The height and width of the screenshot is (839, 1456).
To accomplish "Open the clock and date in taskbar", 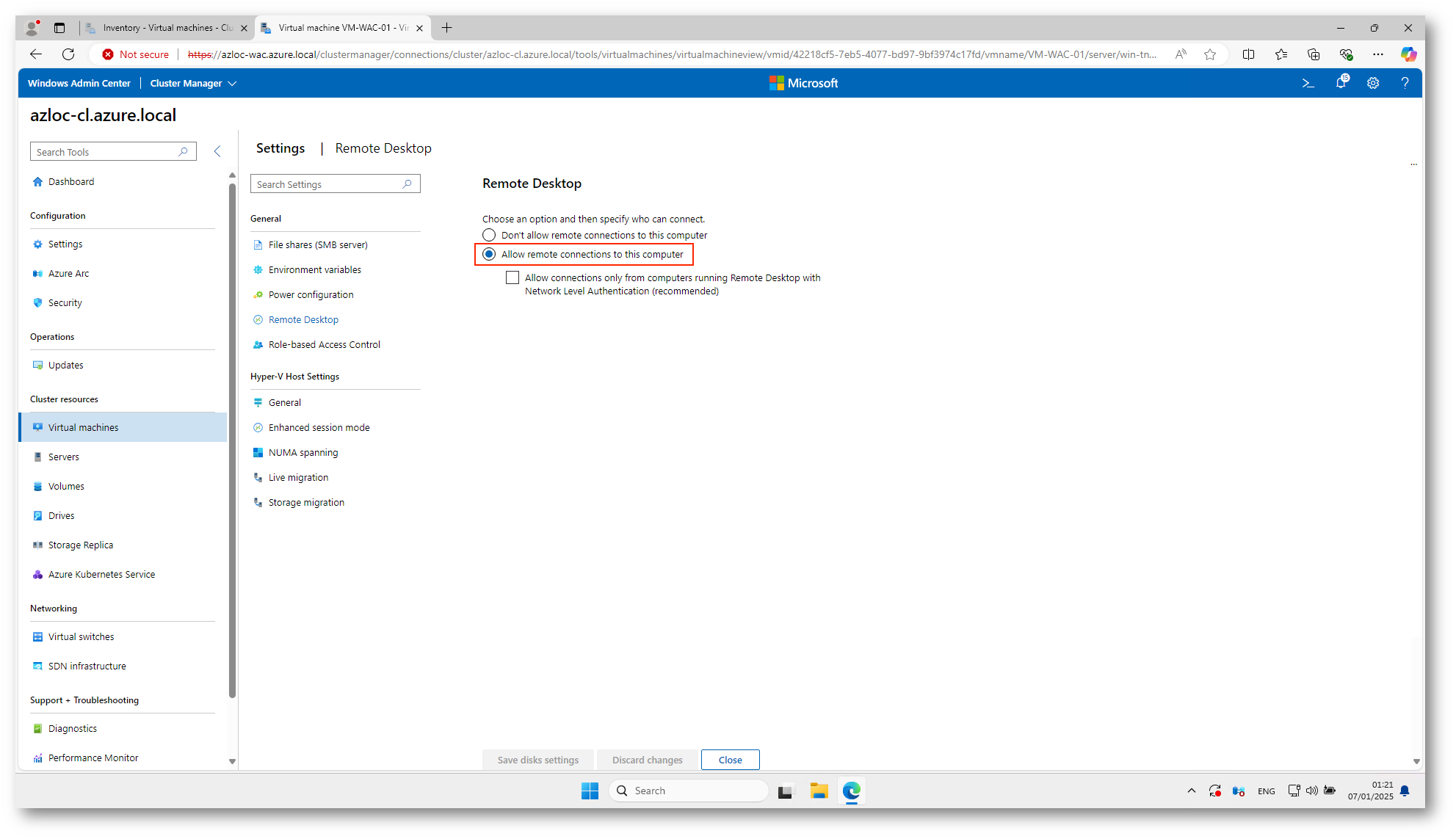I will [1370, 791].
